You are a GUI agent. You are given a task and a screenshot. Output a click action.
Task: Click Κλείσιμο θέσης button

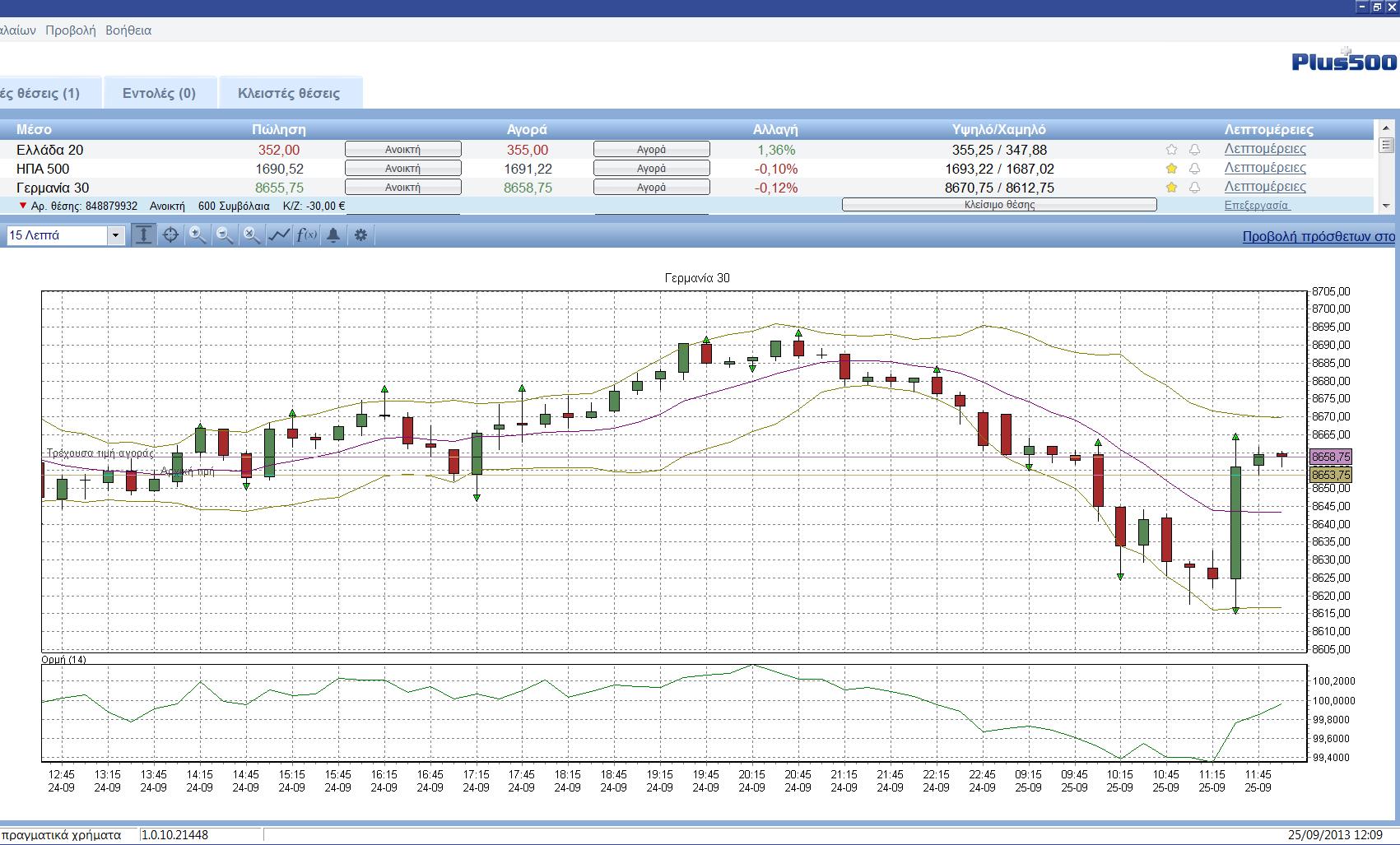click(x=999, y=205)
